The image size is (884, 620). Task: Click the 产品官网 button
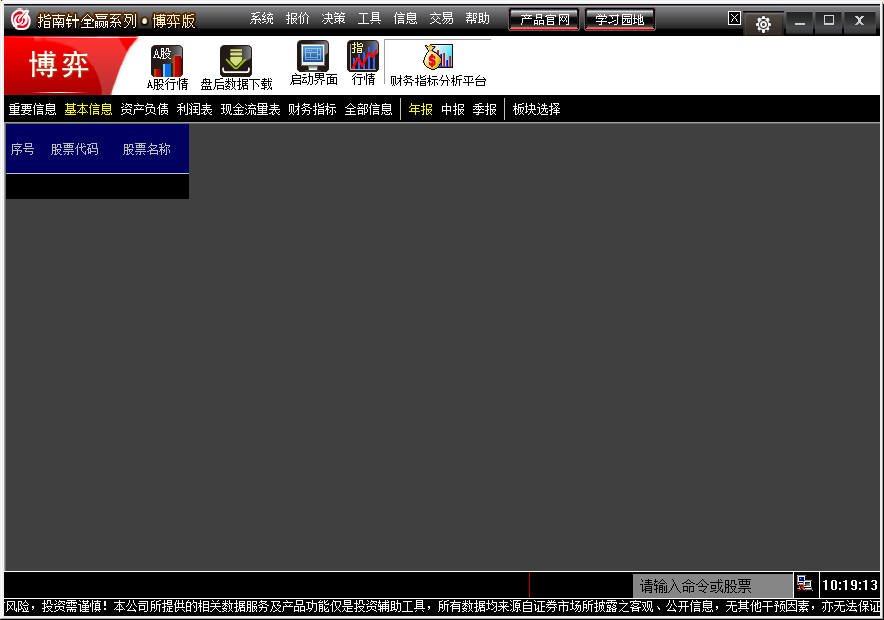[x=544, y=20]
